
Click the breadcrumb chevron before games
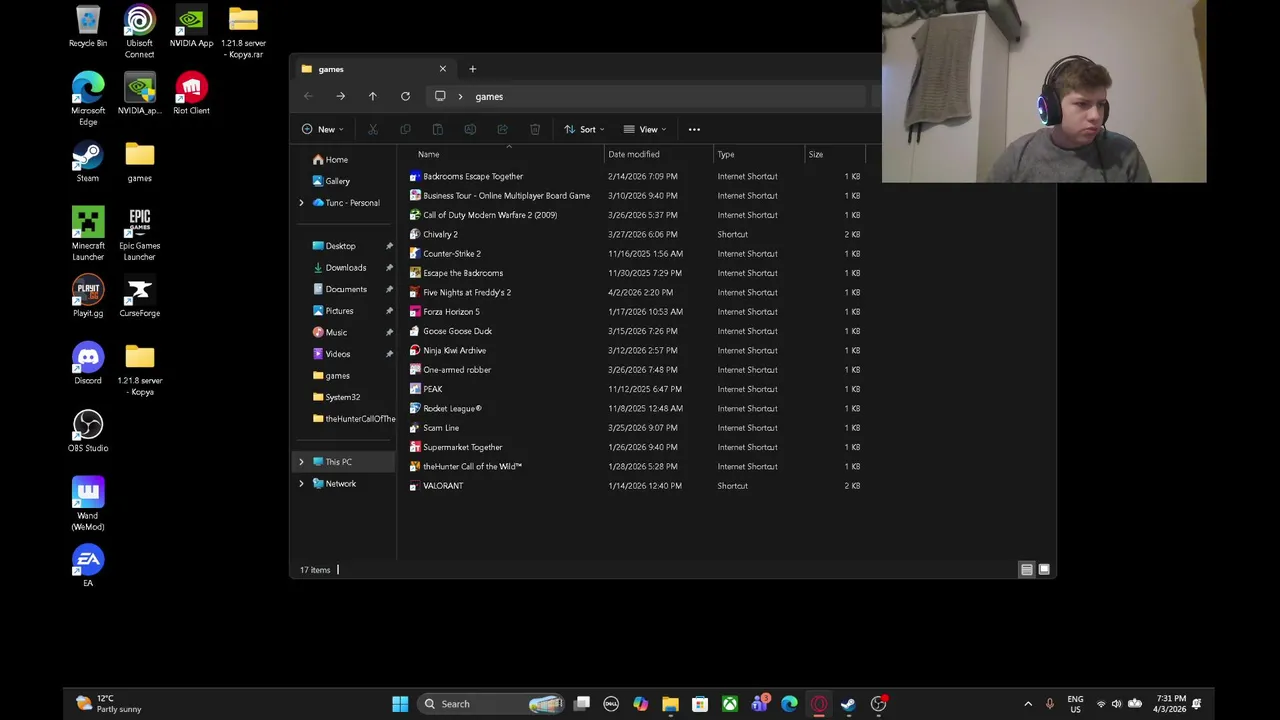(x=460, y=96)
